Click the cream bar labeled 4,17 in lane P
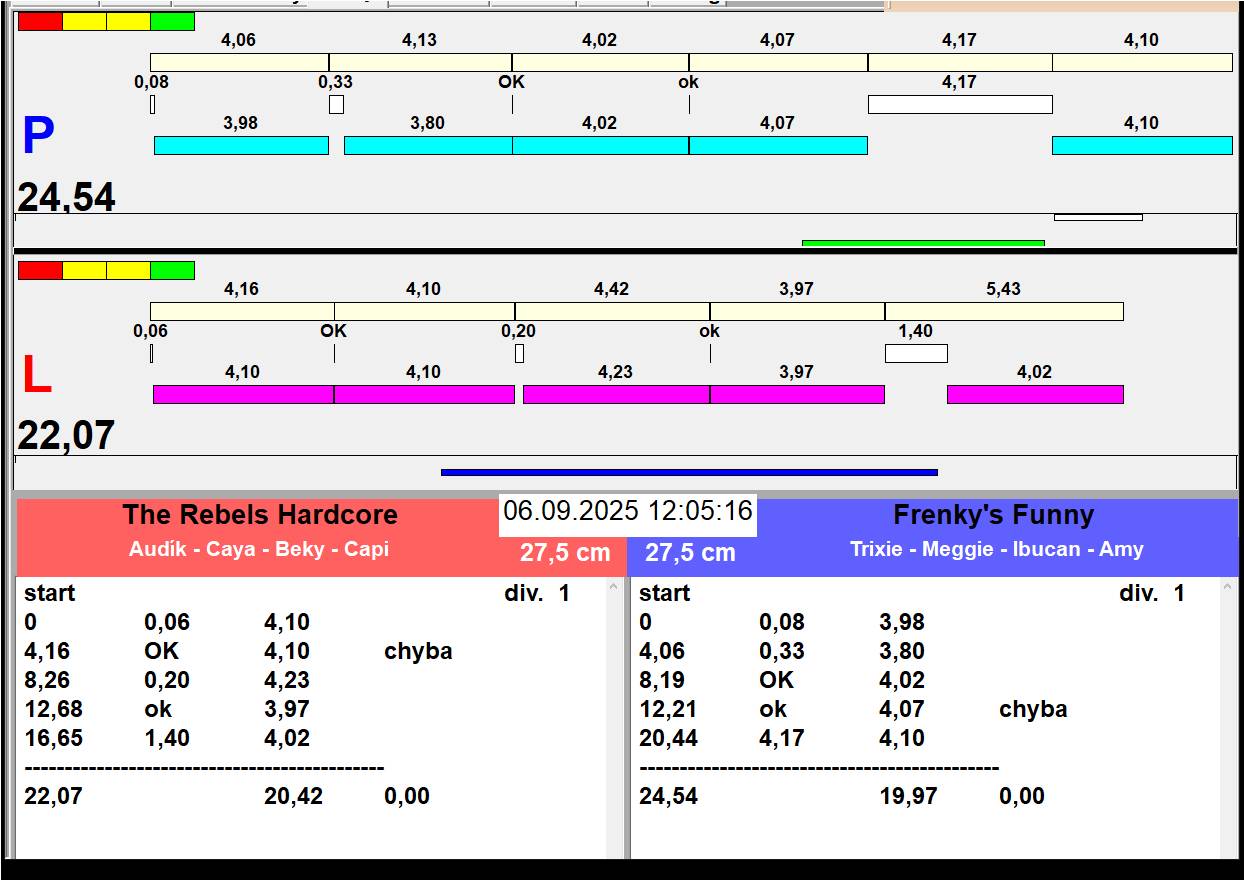Viewport: 1244px width, 880px height. [x=960, y=62]
